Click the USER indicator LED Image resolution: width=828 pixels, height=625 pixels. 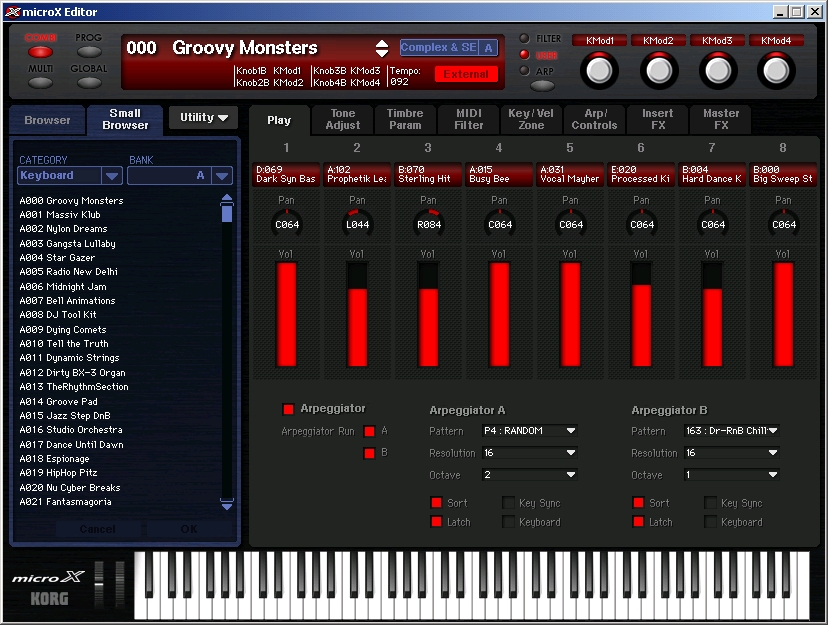[524, 54]
